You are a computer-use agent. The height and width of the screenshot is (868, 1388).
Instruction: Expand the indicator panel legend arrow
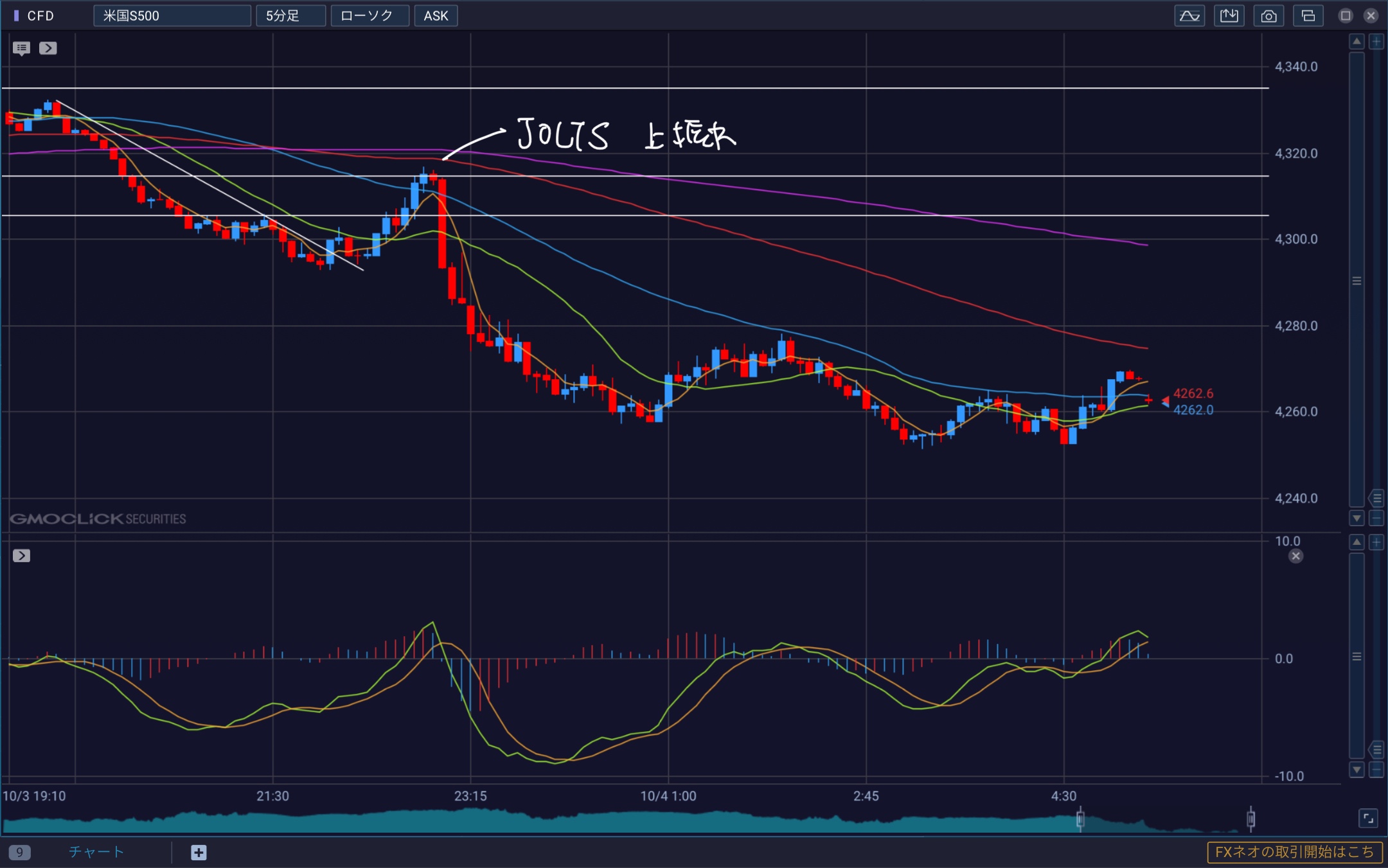click(21, 556)
